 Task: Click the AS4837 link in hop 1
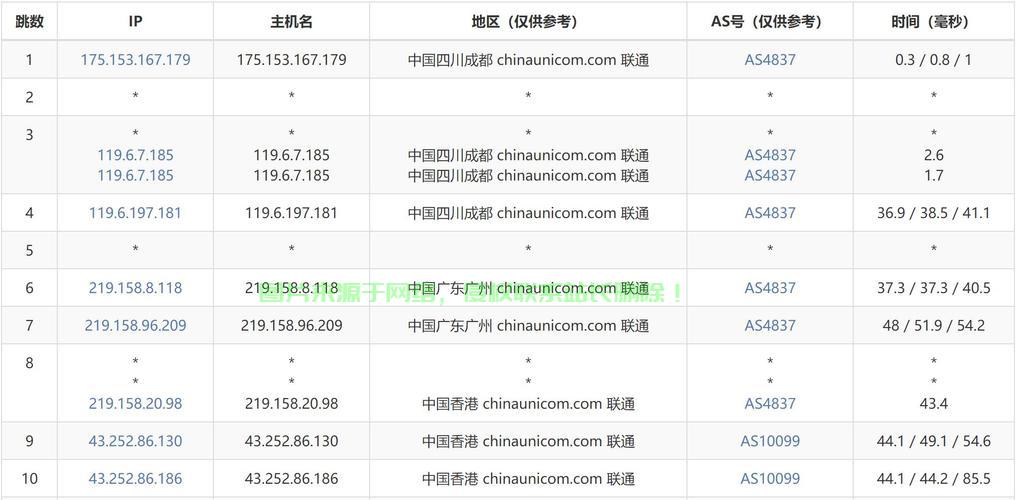pos(770,60)
